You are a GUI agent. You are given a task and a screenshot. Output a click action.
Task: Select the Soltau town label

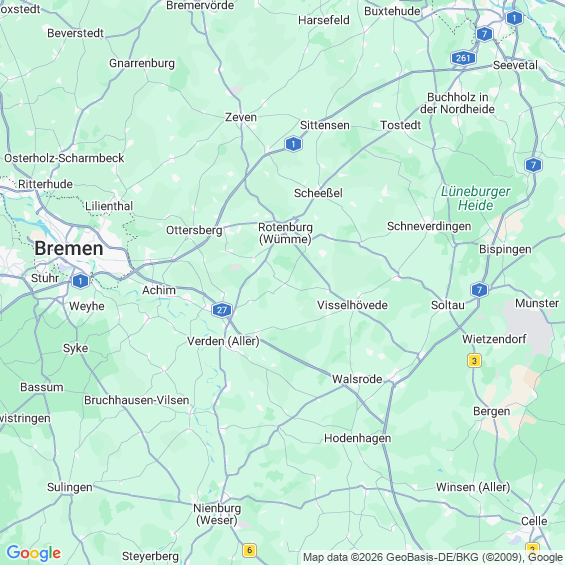click(x=448, y=305)
